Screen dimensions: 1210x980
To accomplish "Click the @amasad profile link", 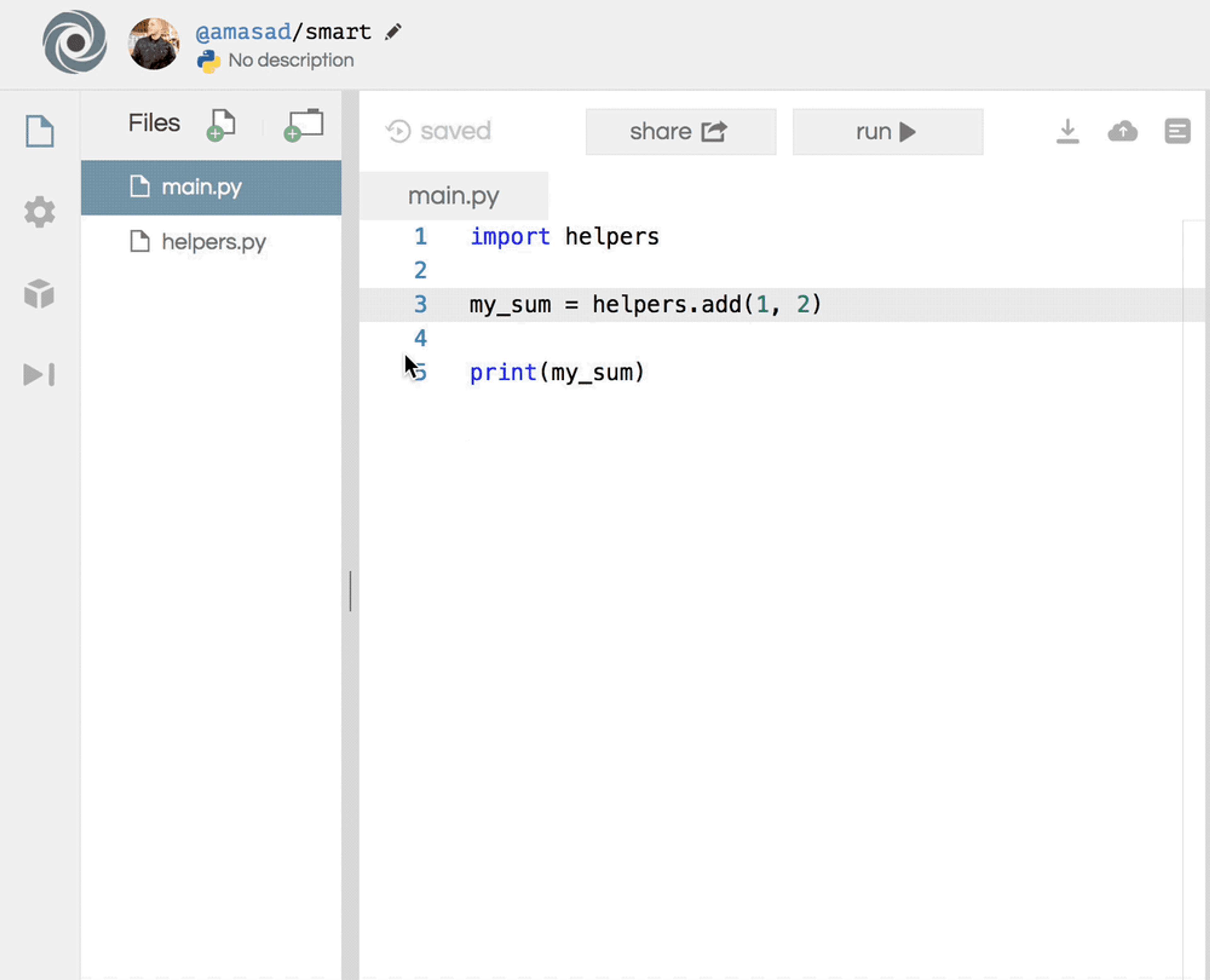I will [x=243, y=32].
